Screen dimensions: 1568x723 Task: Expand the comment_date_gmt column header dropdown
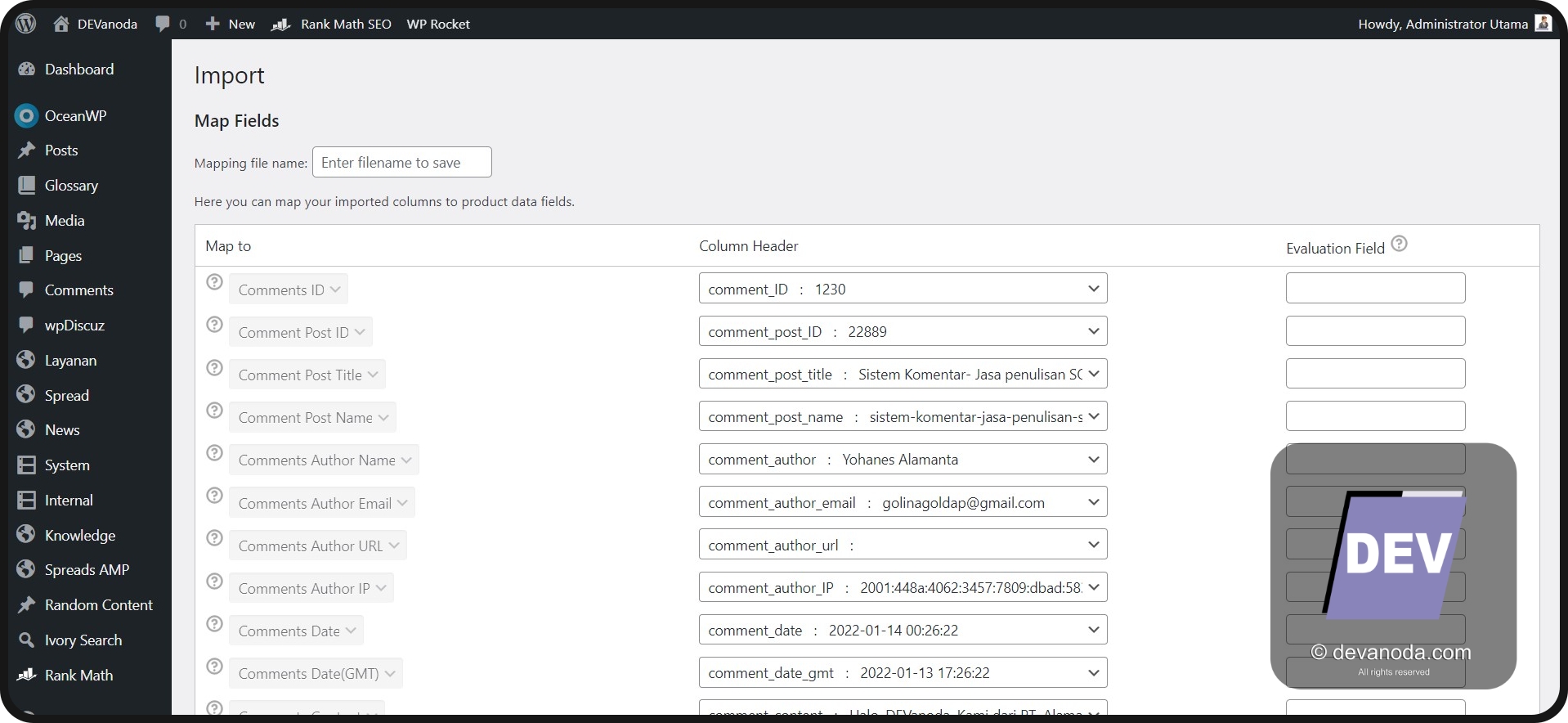click(903, 672)
